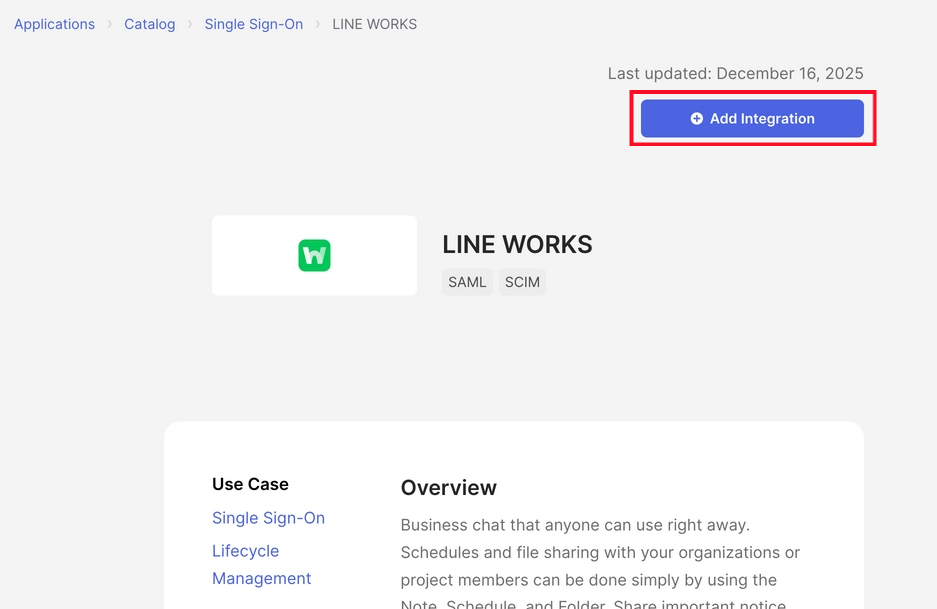Click the Overview heading
The image size is (937, 609).
[x=448, y=488]
